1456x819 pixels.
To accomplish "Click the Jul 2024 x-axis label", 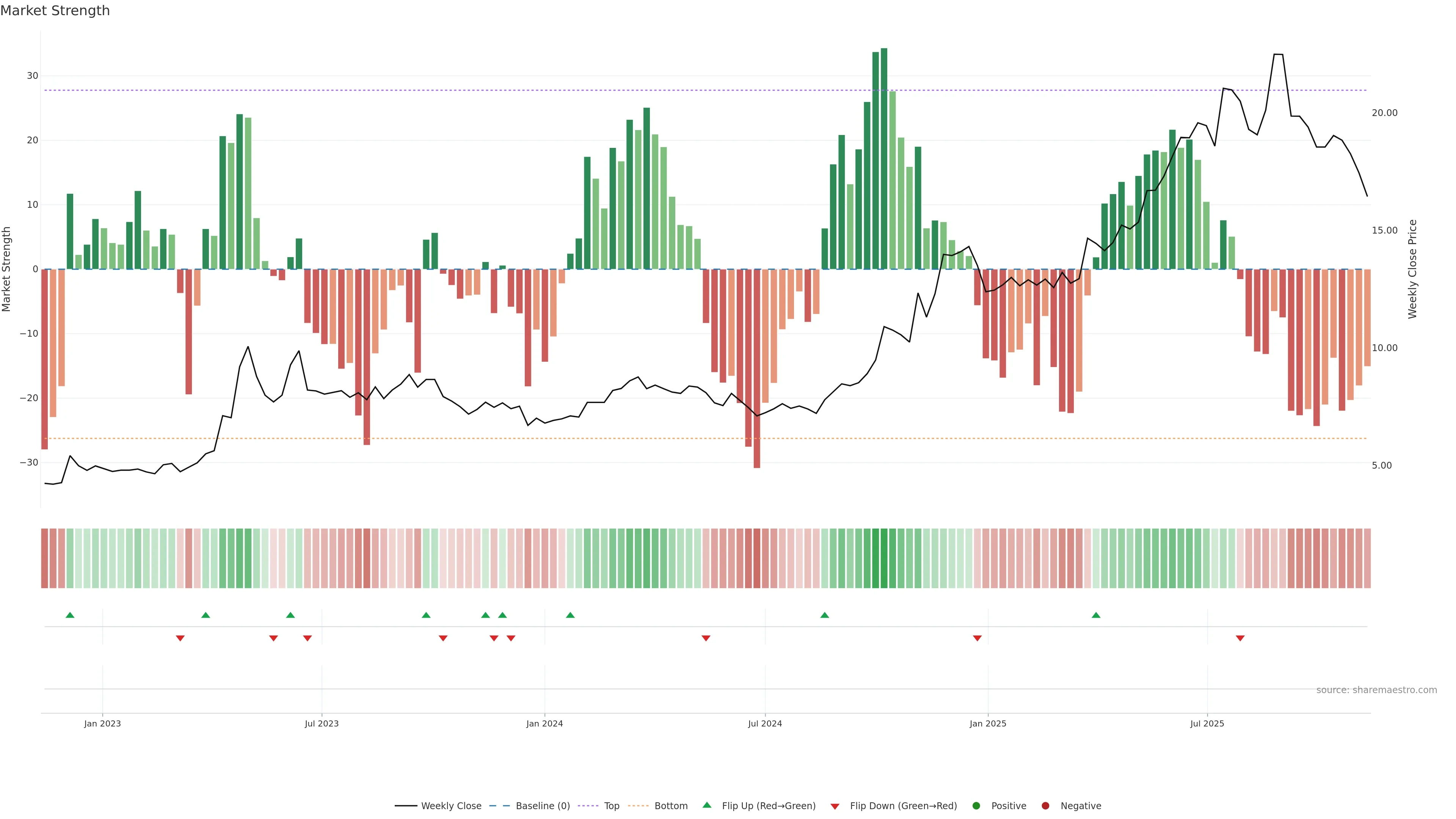I will [765, 723].
